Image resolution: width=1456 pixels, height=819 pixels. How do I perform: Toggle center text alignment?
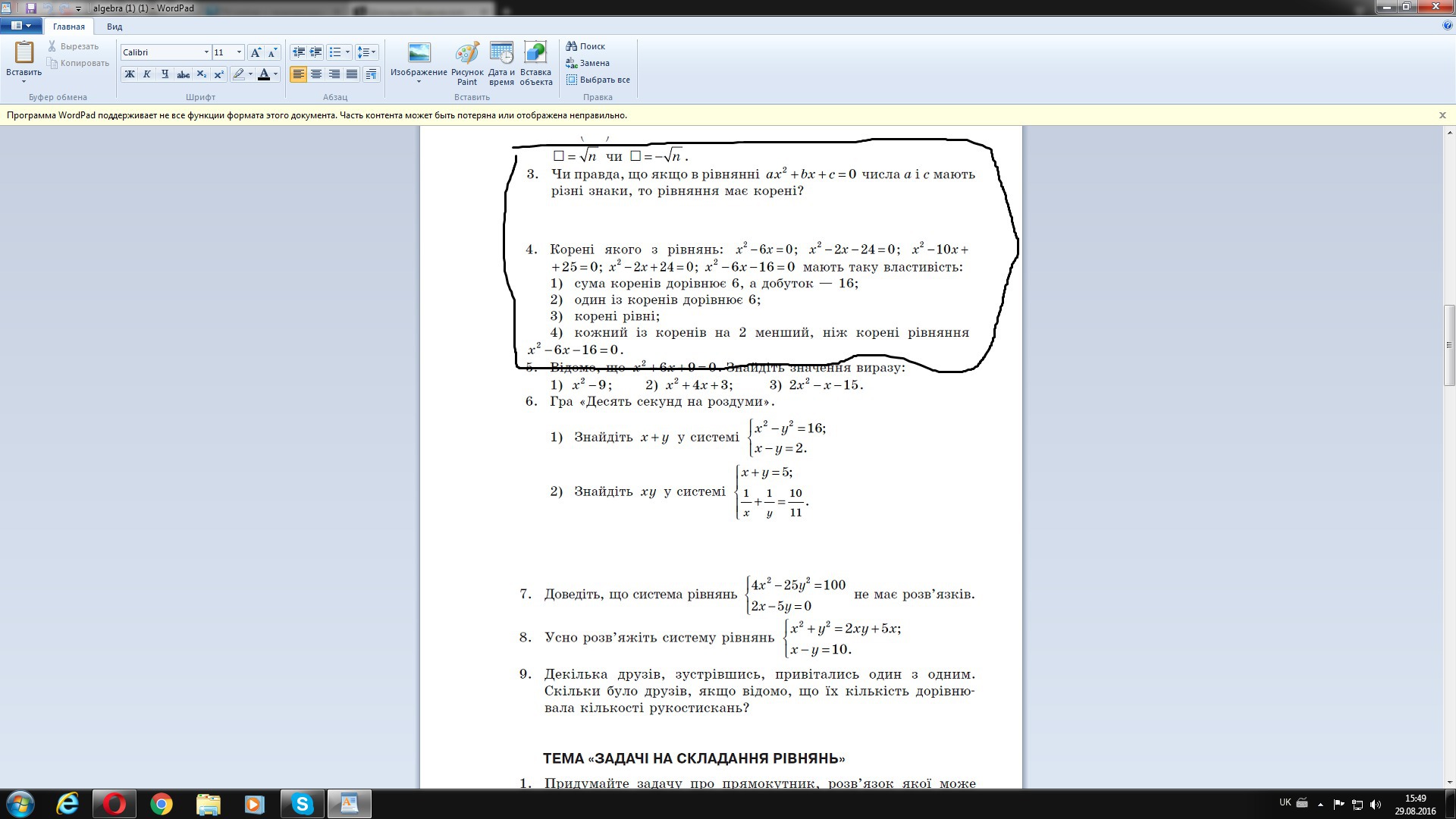[x=316, y=74]
